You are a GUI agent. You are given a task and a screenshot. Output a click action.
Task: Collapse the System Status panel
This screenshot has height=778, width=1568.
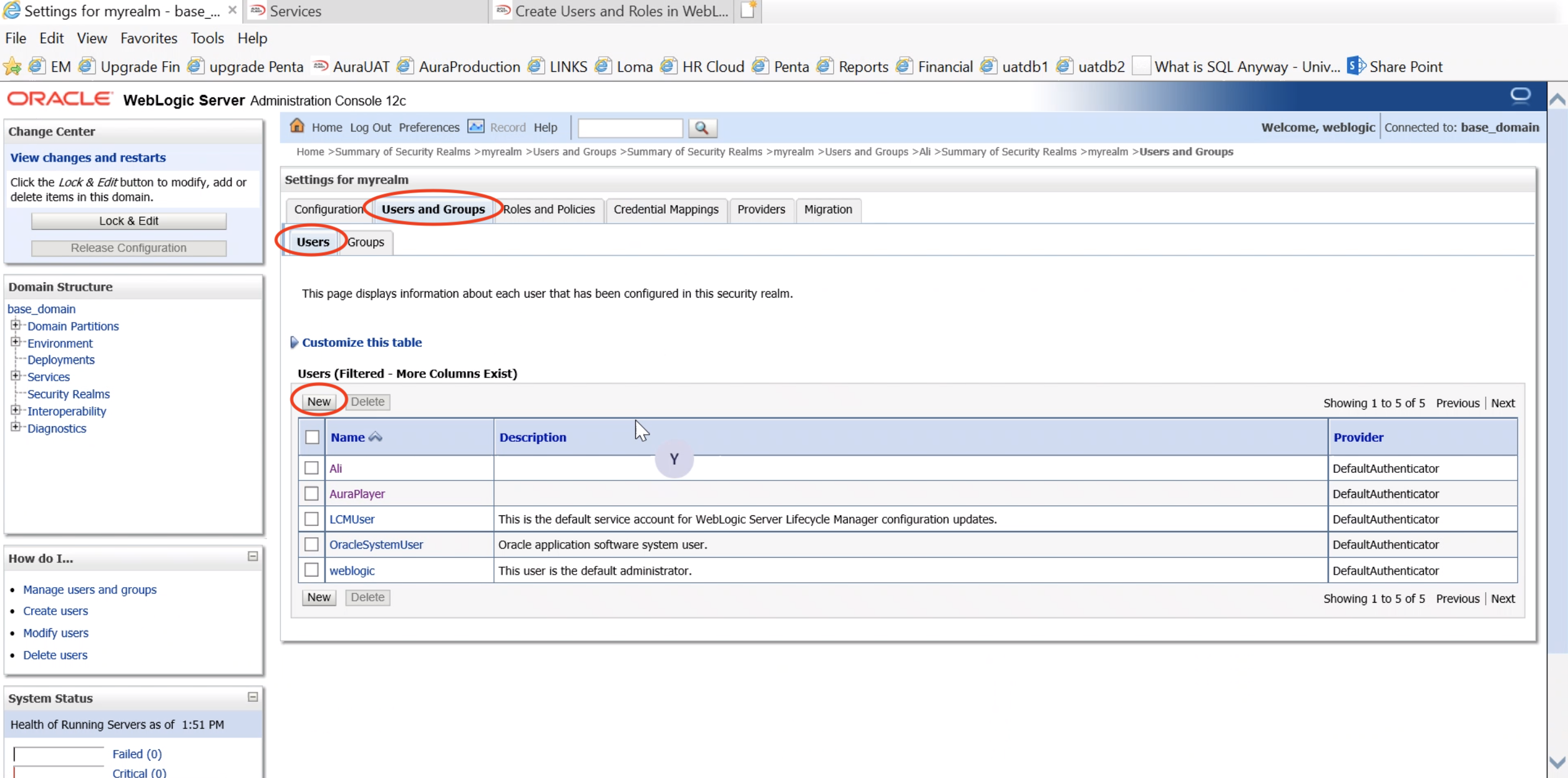(253, 697)
